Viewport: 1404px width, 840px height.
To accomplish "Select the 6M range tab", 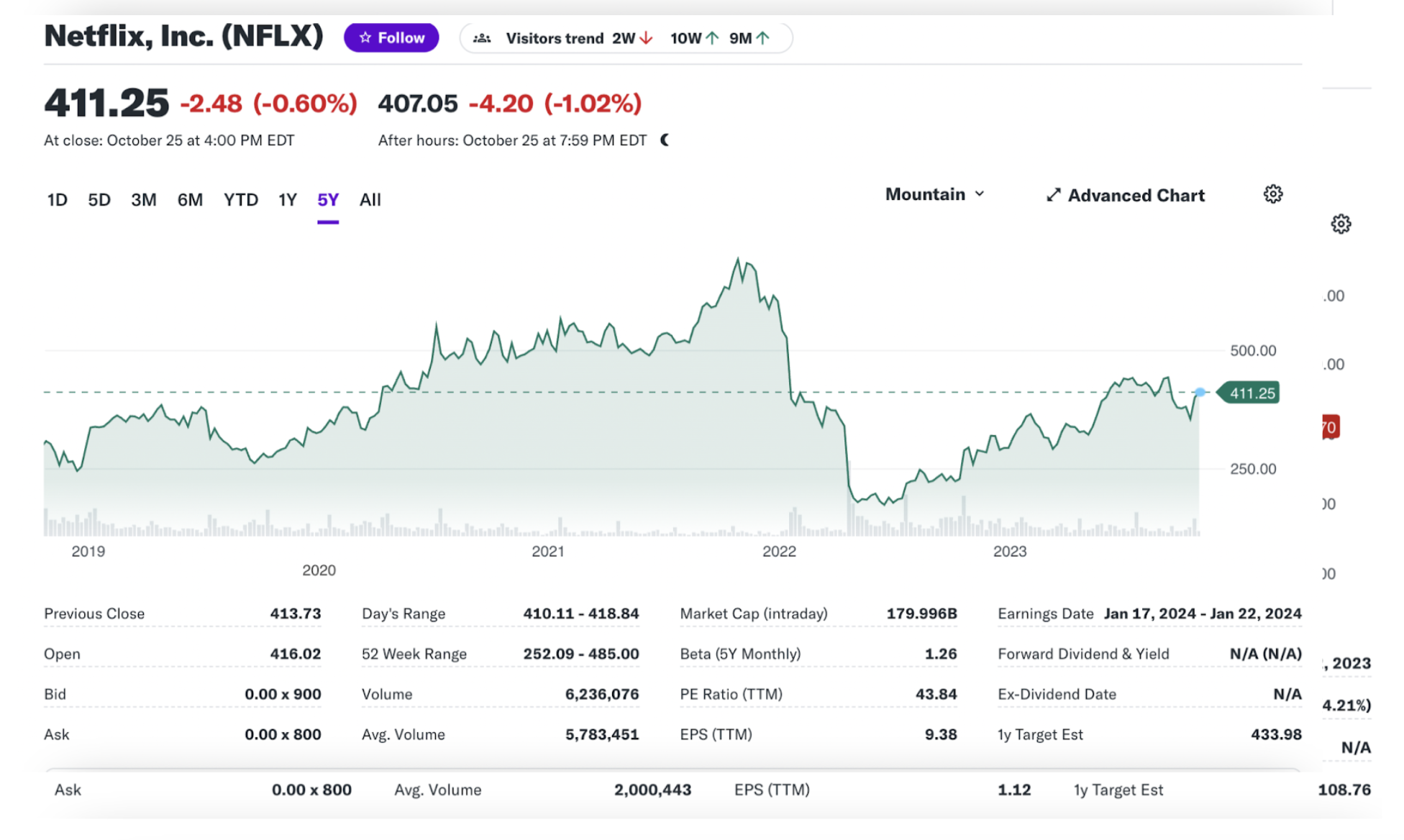I will pyautogui.click(x=190, y=200).
